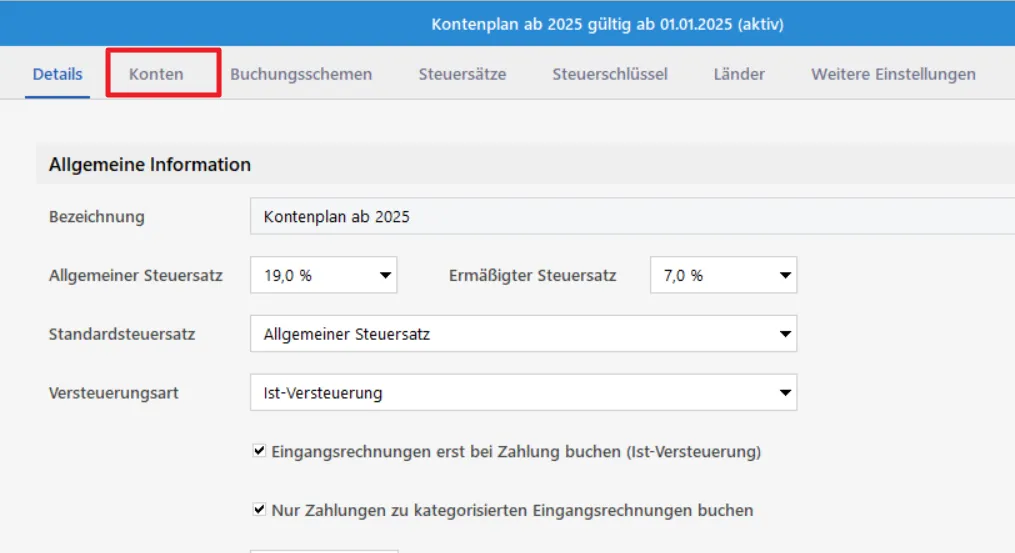1015x553 pixels.
Task: Go to the Steuerschlüssel tab
Action: pos(610,74)
